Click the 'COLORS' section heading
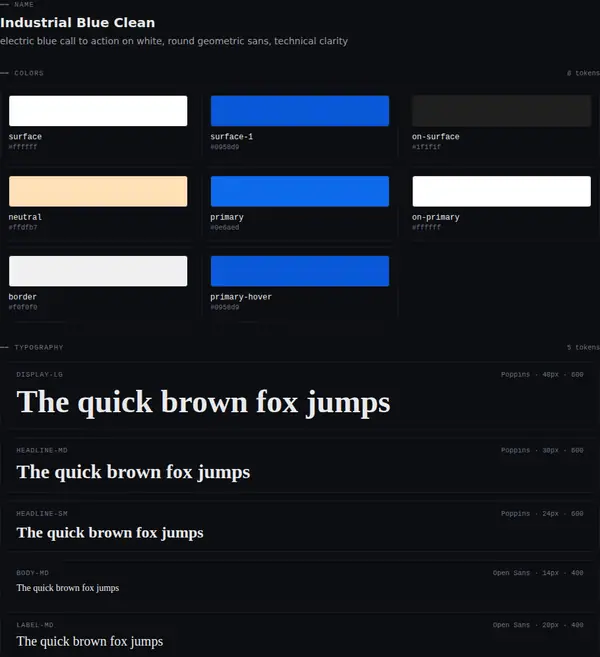The height and width of the screenshot is (657, 600). click(29, 73)
